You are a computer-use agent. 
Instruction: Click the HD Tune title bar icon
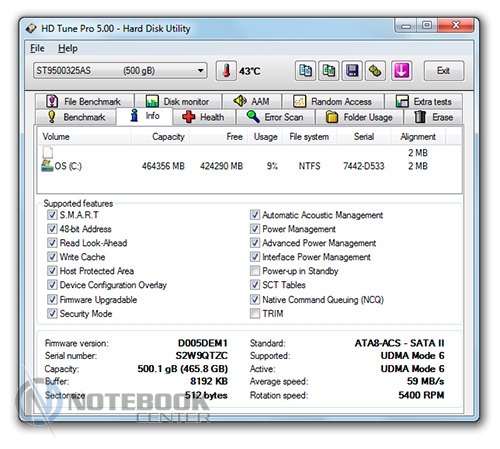tap(31, 29)
